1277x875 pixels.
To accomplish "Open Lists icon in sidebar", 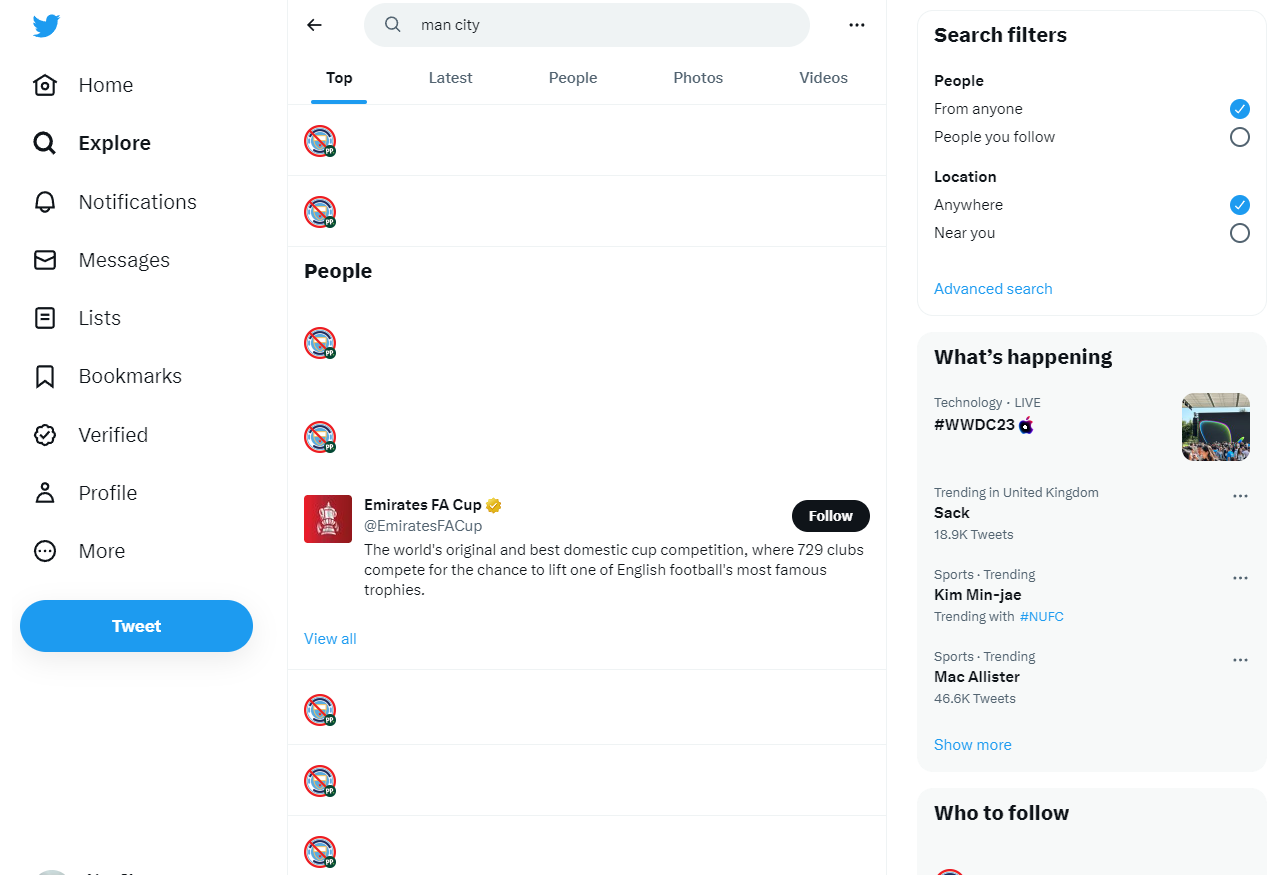I will [x=45, y=318].
